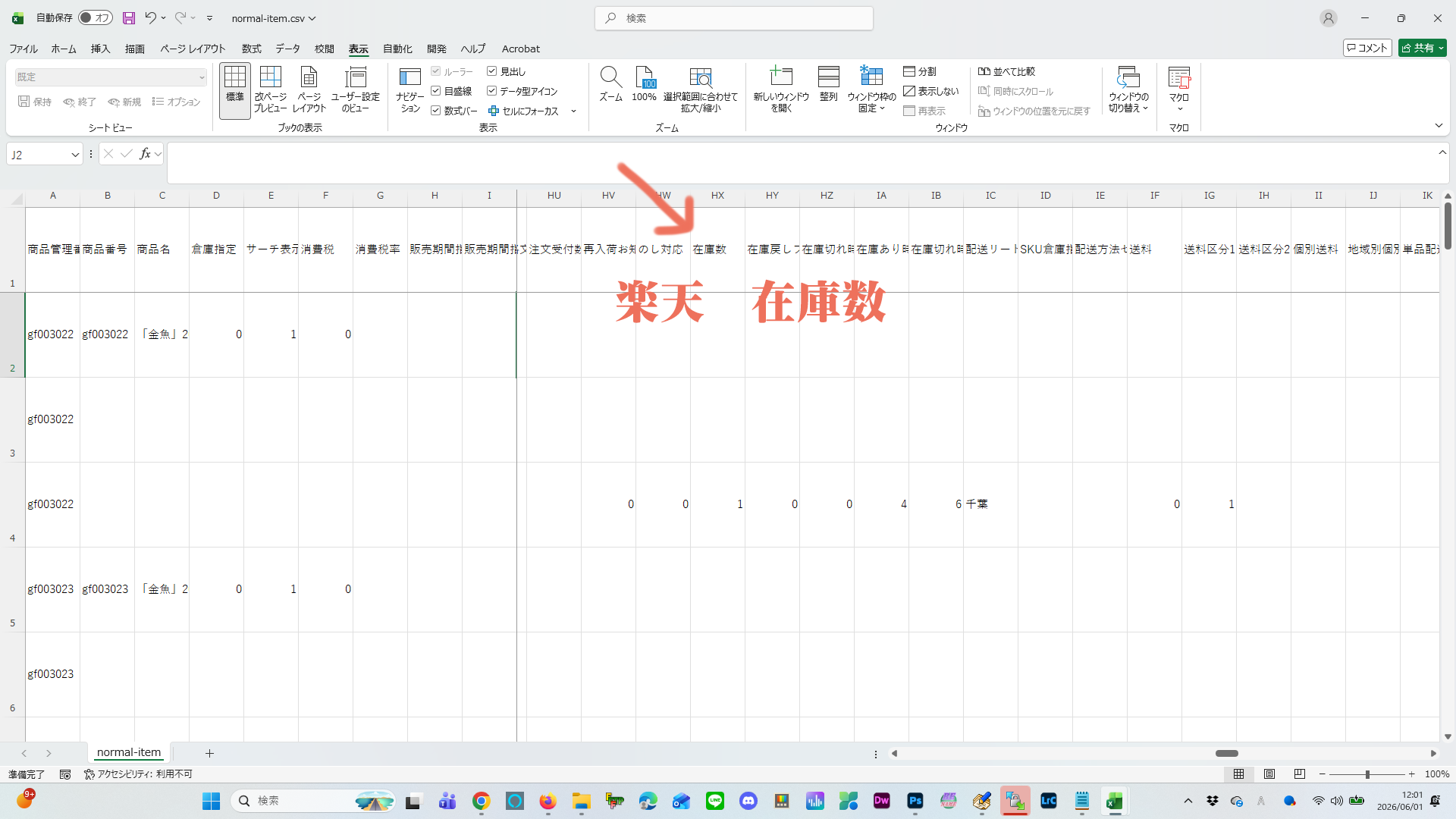Uncheck the Headings (見出し) checkbox

tap(491, 71)
